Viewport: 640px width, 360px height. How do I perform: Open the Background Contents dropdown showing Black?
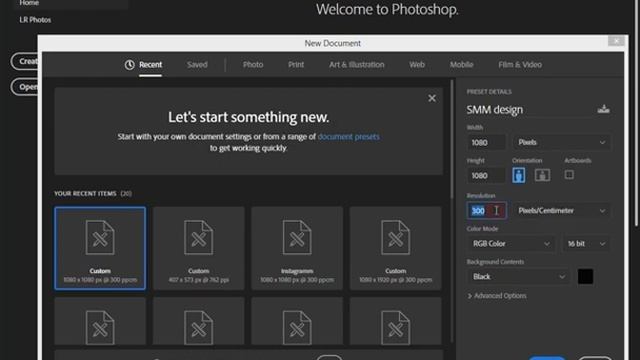[x=518, y=277]
